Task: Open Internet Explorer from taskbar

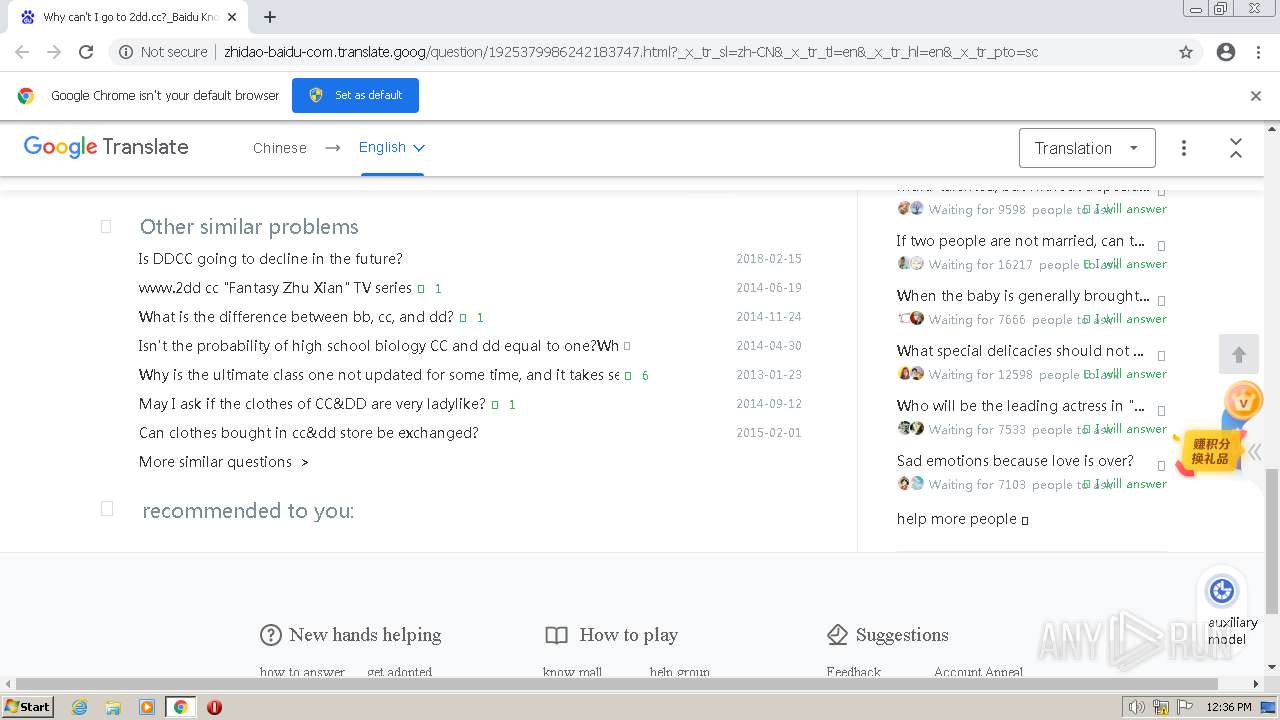Action: click(80, 707)
